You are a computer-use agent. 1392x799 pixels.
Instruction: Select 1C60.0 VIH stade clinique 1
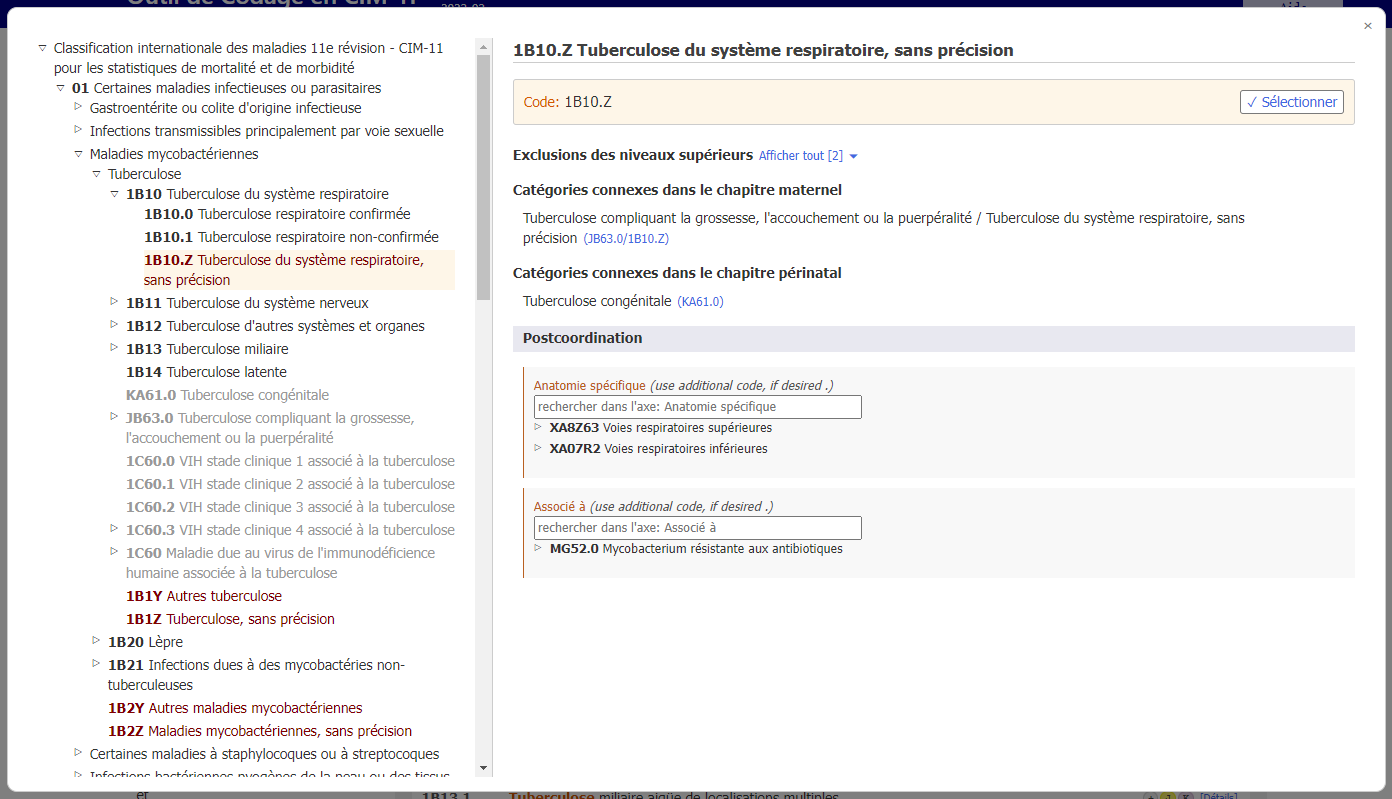pyautogui.click(x=290, y=461)
